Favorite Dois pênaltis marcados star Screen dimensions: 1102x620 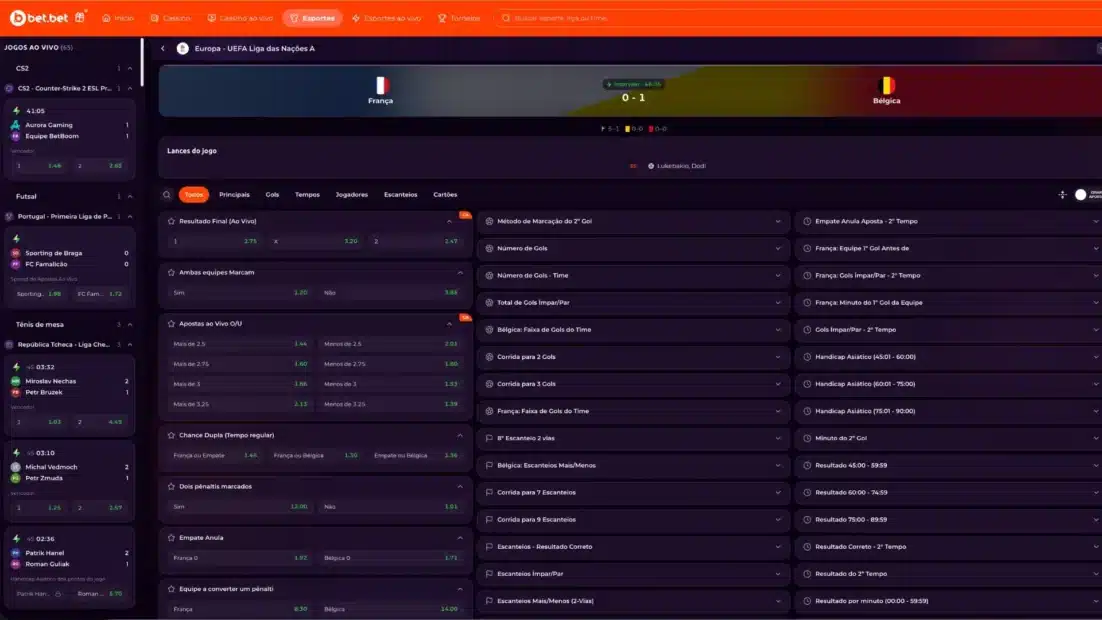pyautogui.click(x=171, y=486)
